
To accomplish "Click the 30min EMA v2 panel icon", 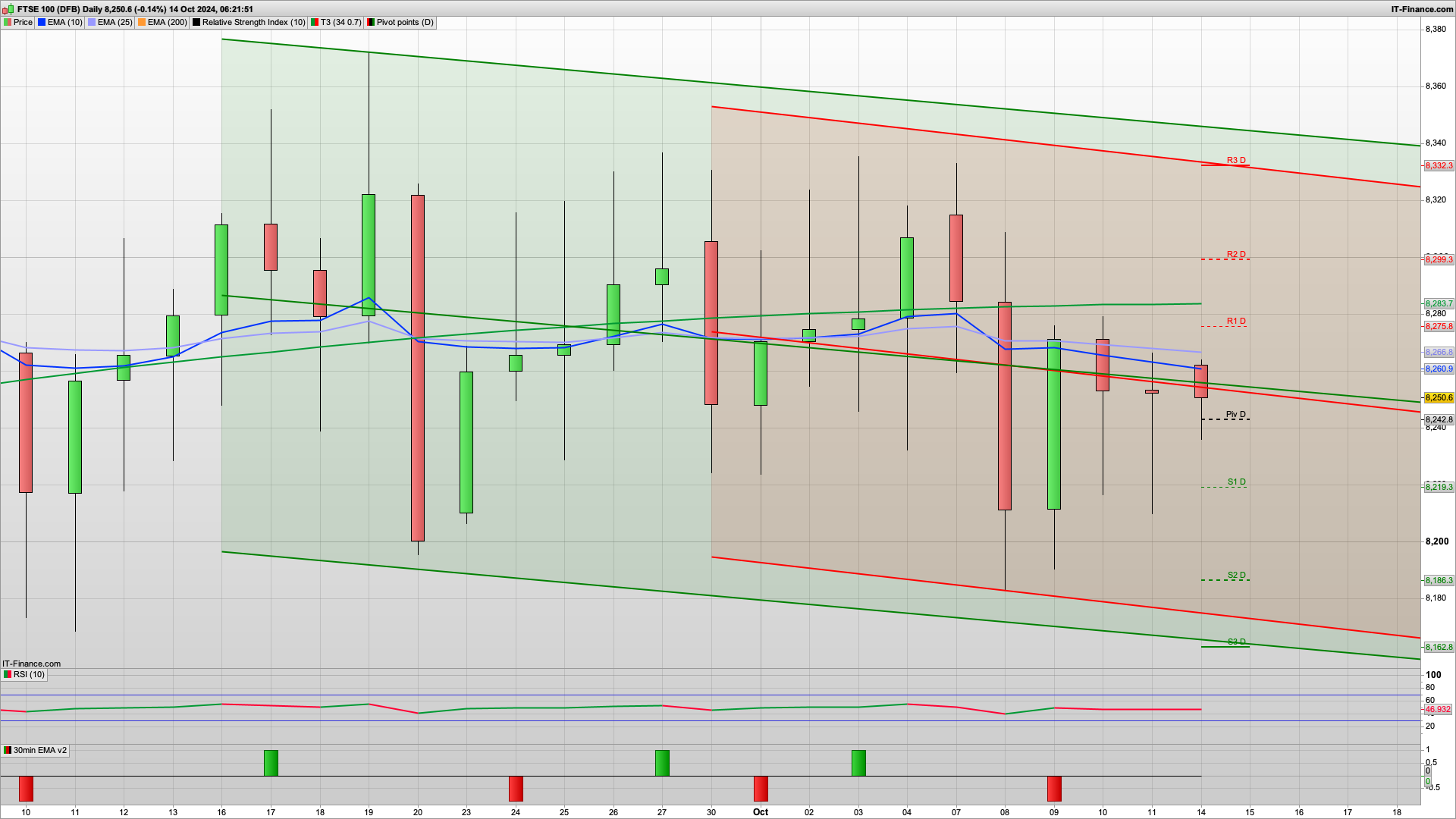I will (x=7, y=750).
